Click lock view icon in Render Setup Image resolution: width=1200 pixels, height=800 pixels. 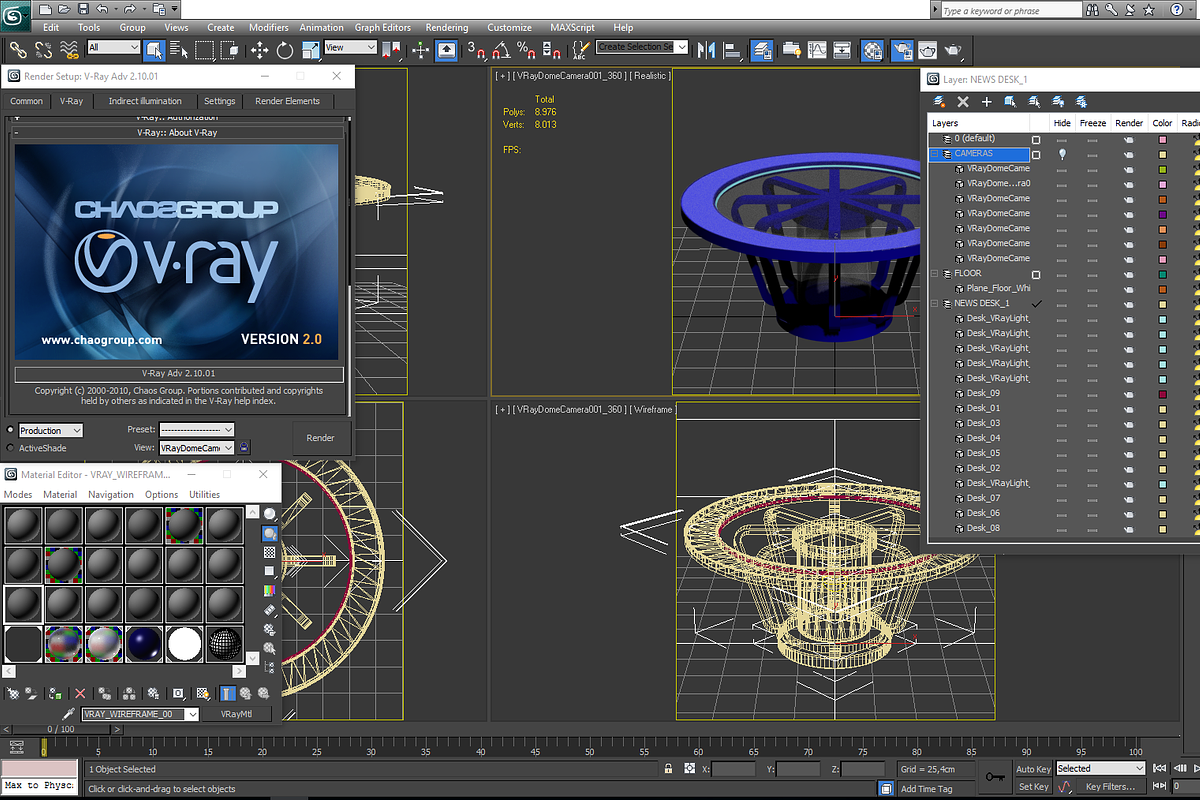tap(245, 448)
